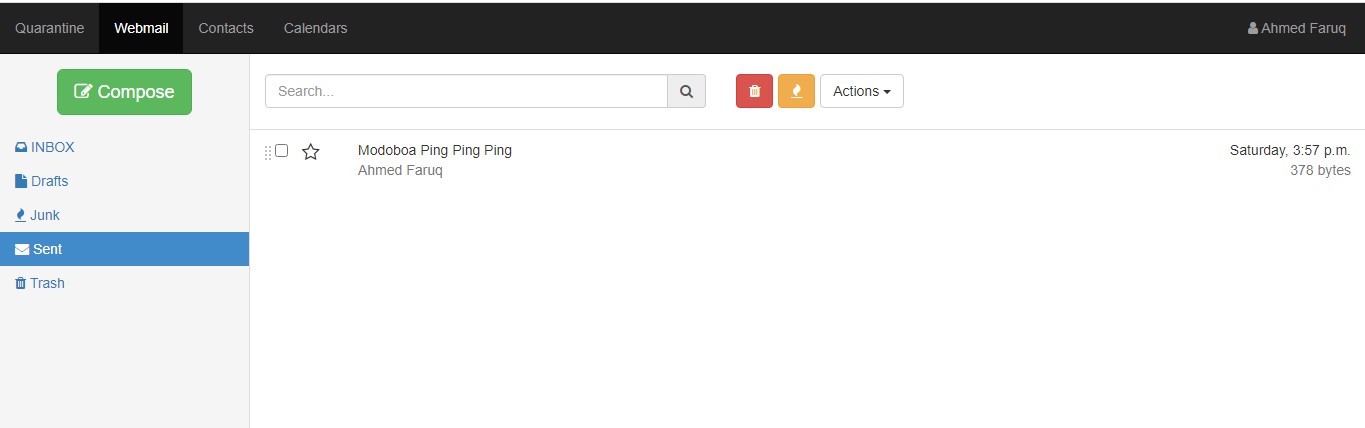The image size is (1365, 428).
Task: Star the Modoboa Ping Ping Ping email
Action: 311,152
